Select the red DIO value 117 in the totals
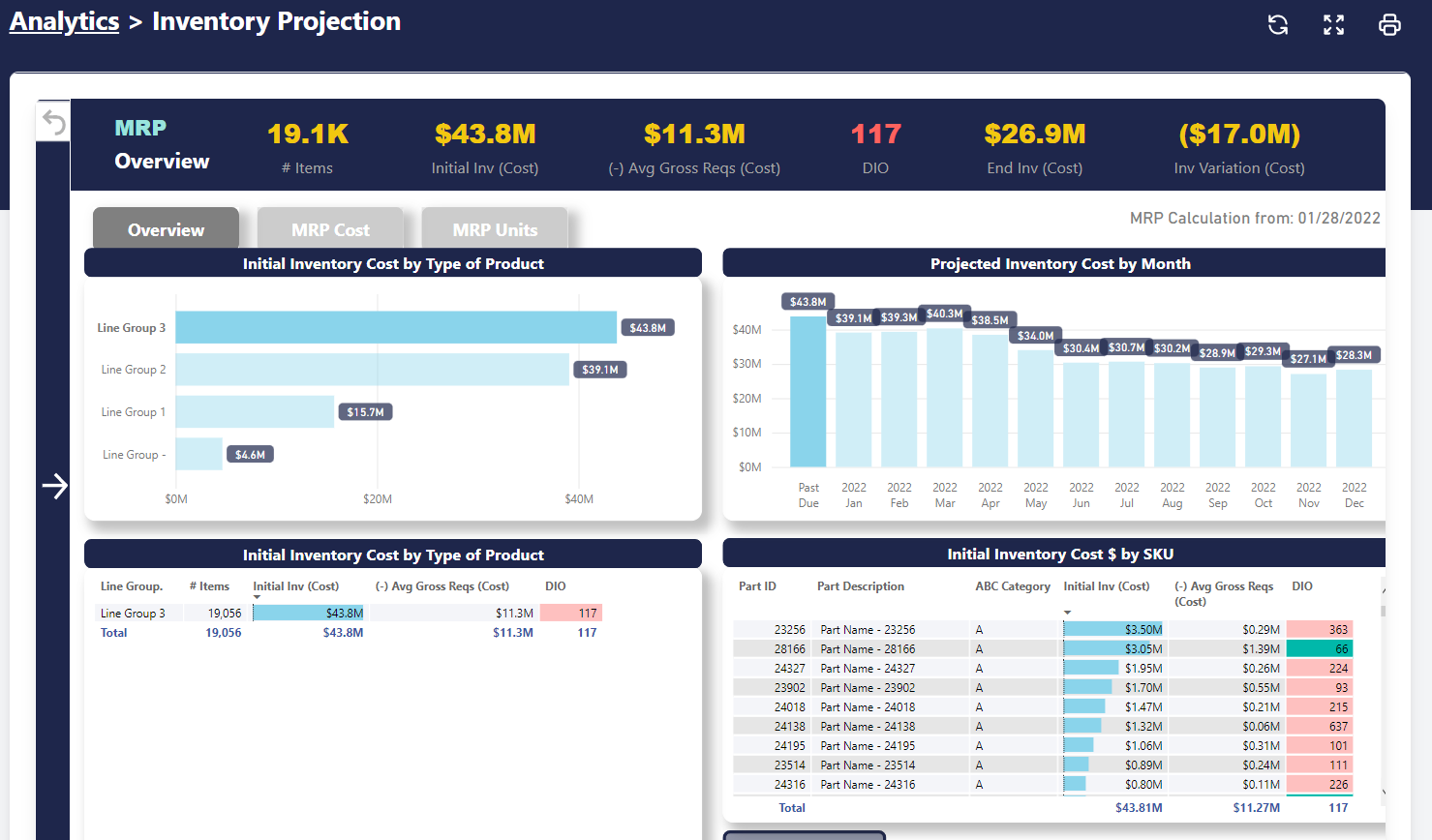 pos(588,613)
